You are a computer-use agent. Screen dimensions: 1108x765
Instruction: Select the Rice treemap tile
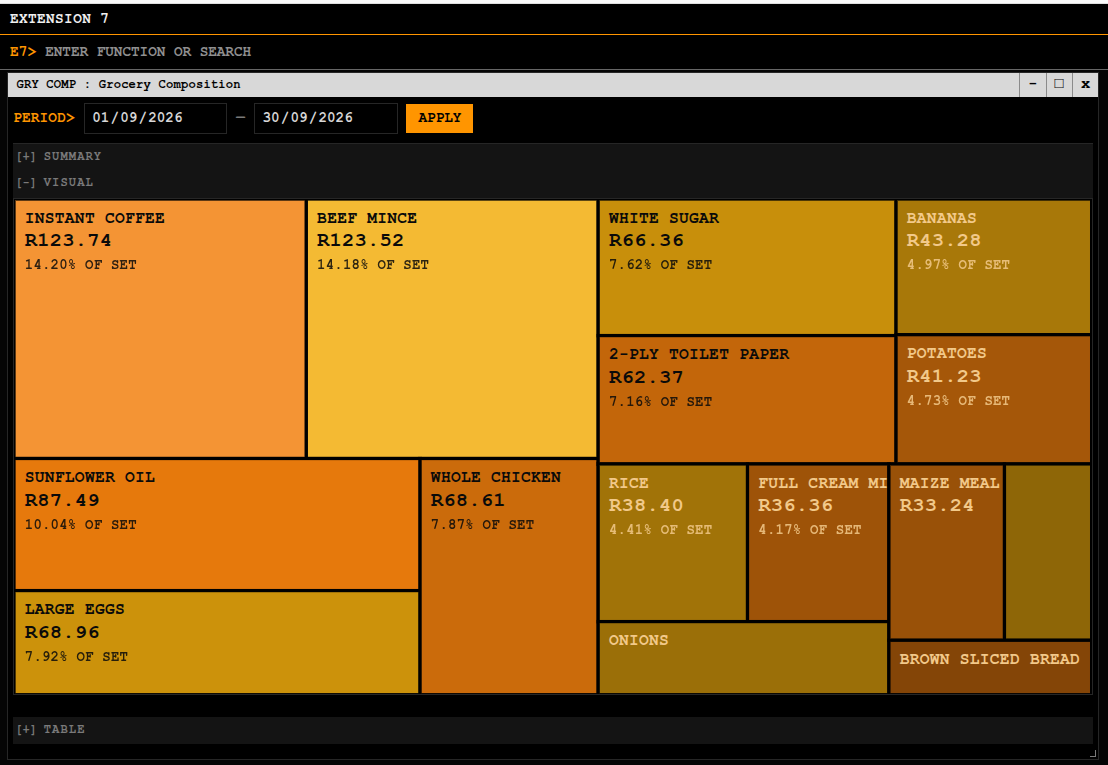(673, 542)
